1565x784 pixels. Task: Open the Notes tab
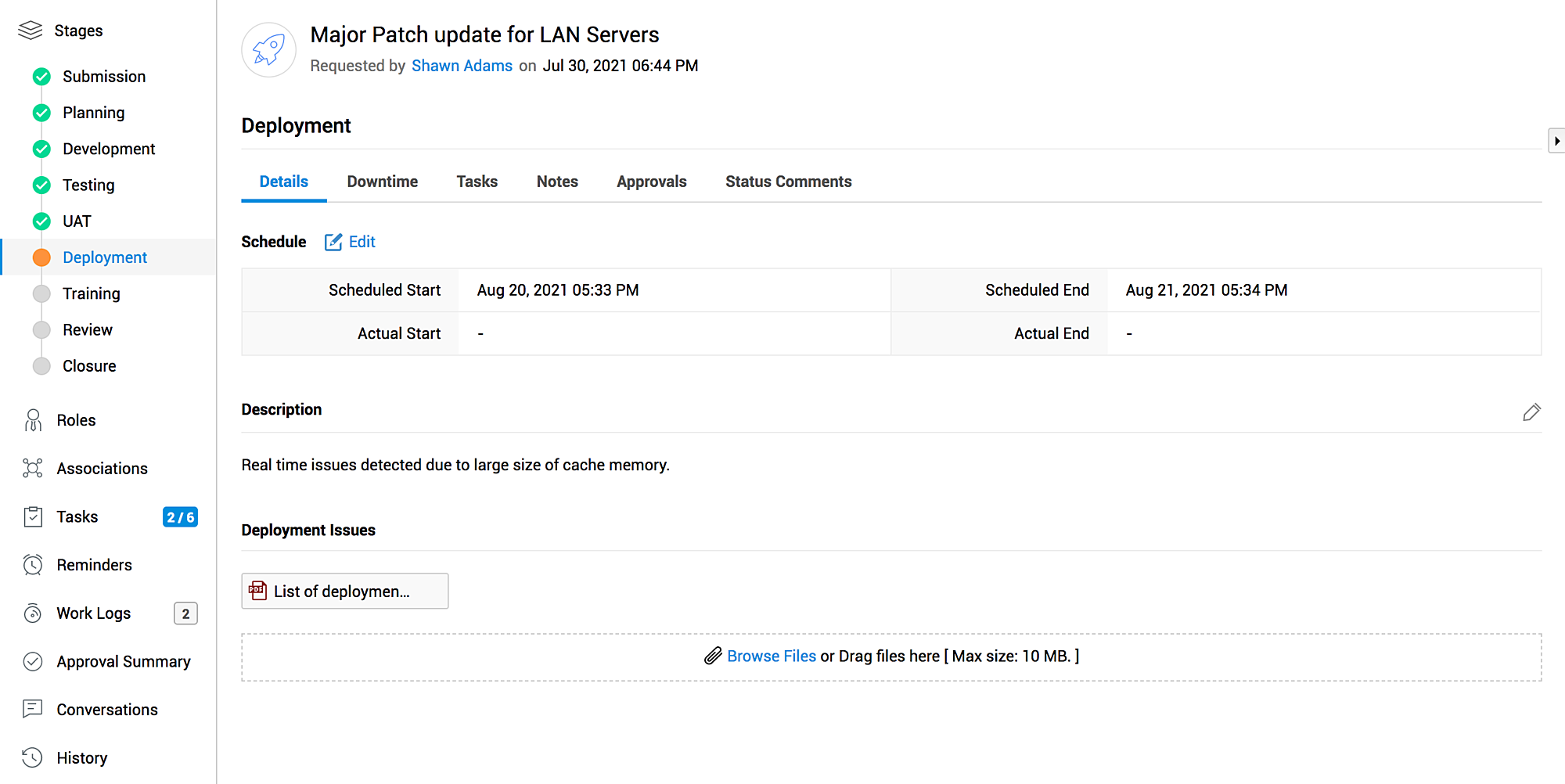(x=557, y=182)
